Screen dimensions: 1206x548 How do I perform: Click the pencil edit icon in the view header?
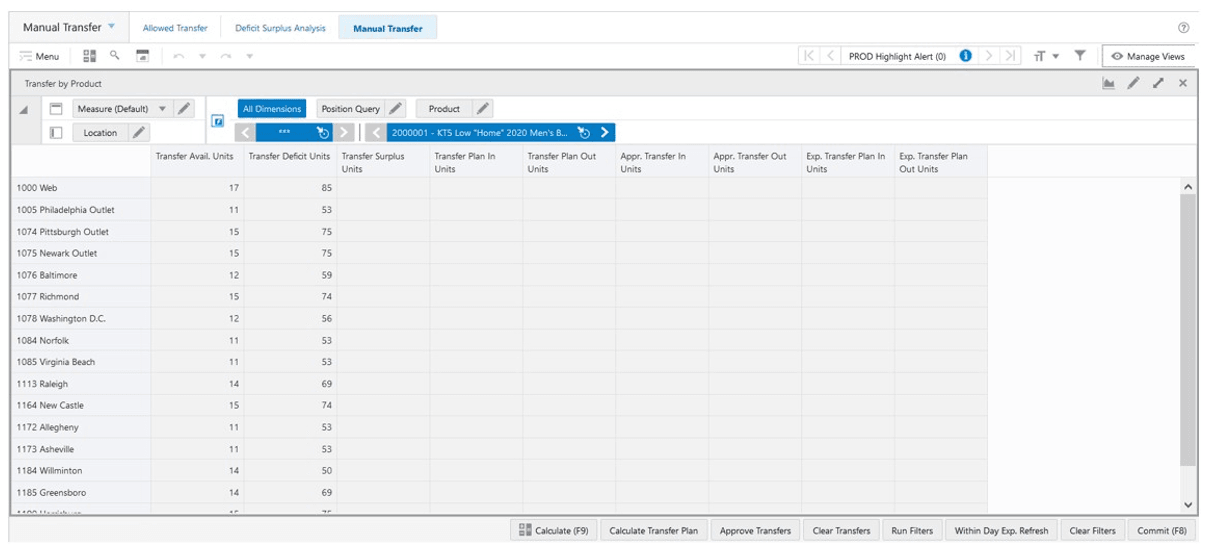(x=1134, y=84)
